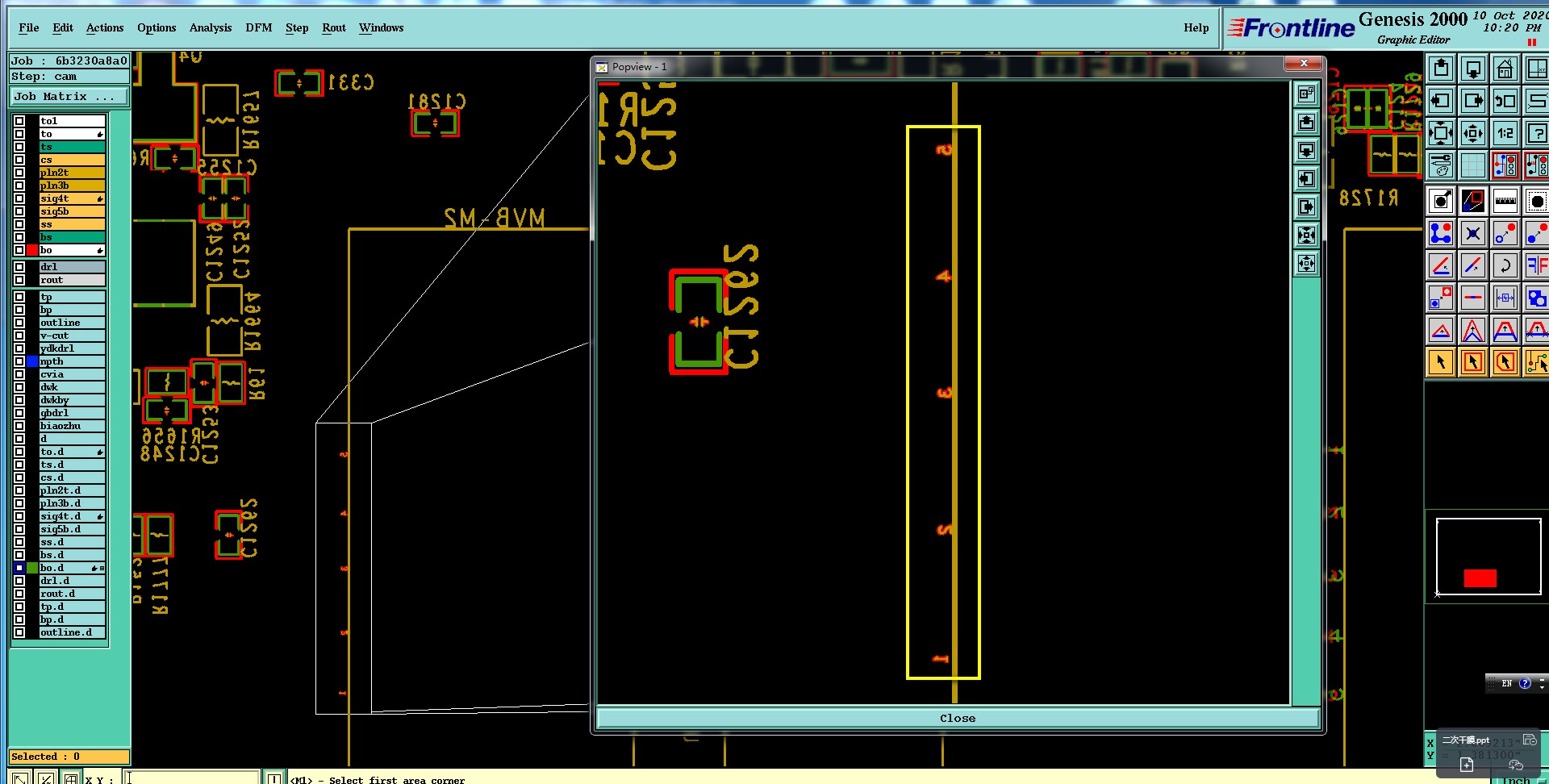
Task: Click the red color swatch of layer bo
Action: 32,250
